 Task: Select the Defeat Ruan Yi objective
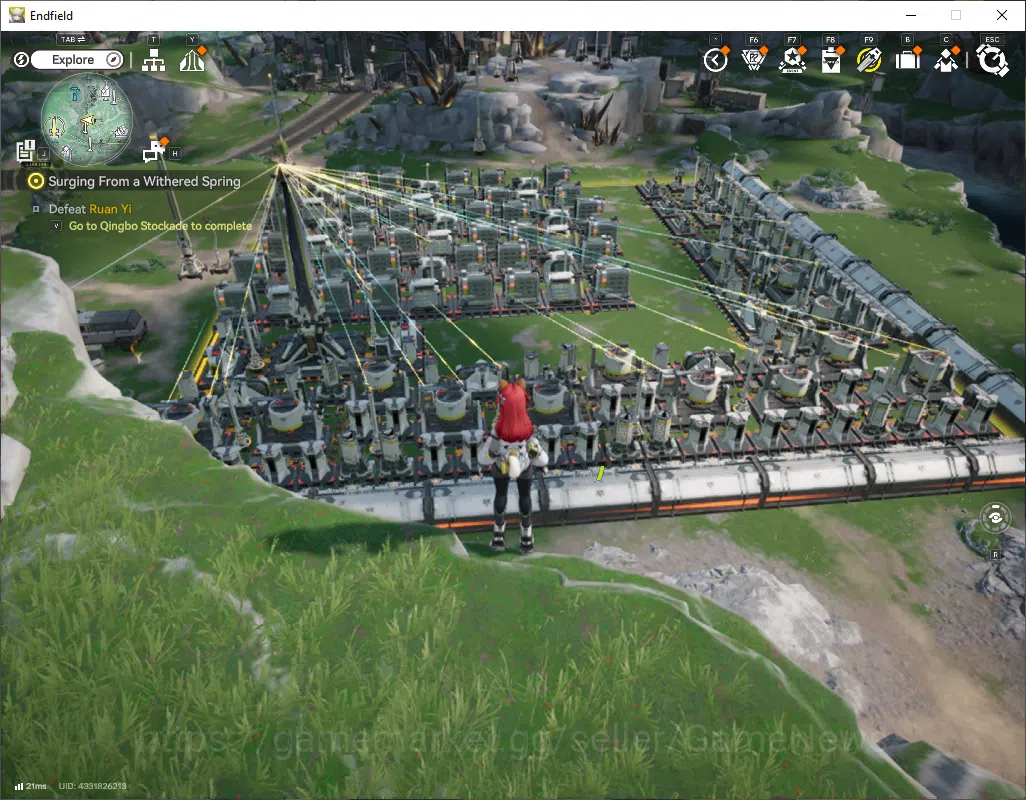[90, 209]
